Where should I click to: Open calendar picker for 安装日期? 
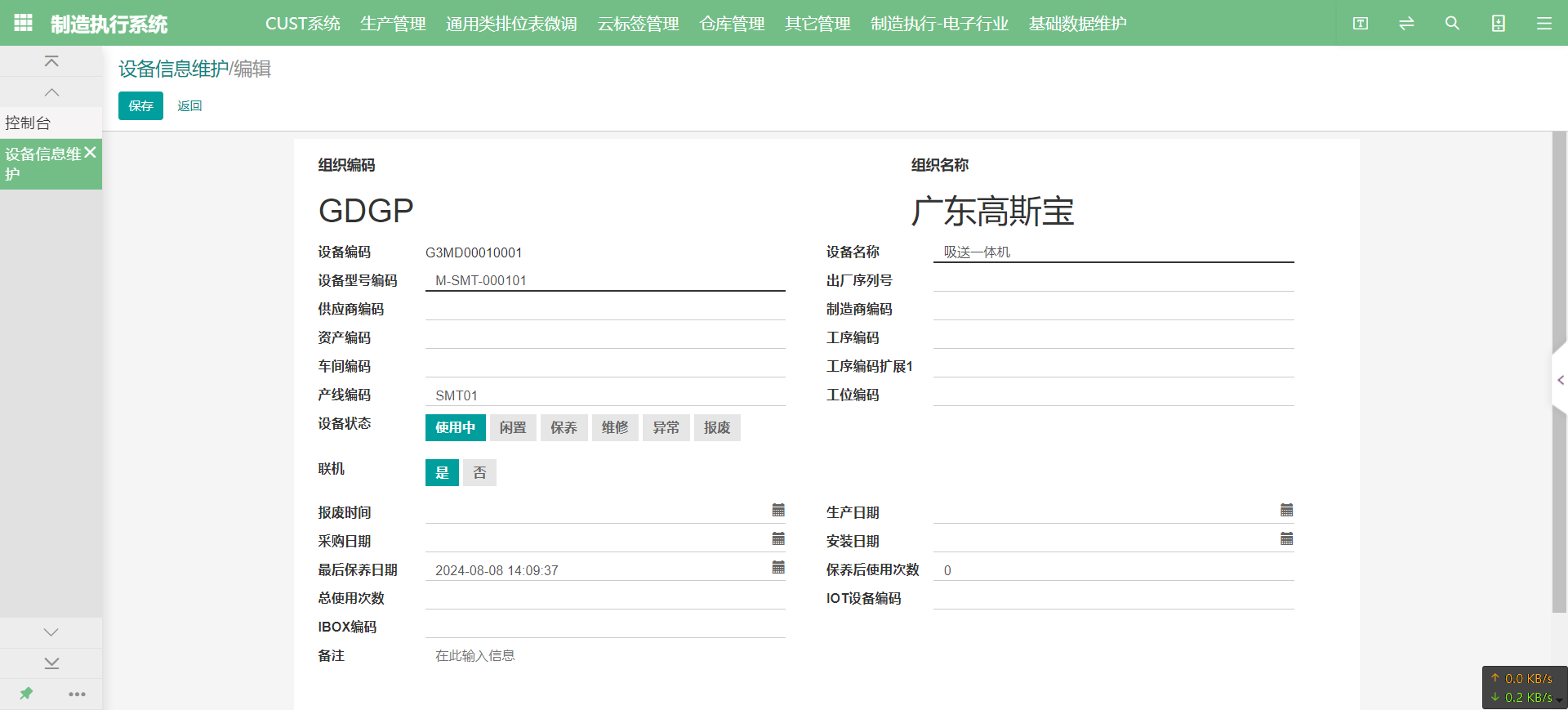click(x=1286, y=538)
